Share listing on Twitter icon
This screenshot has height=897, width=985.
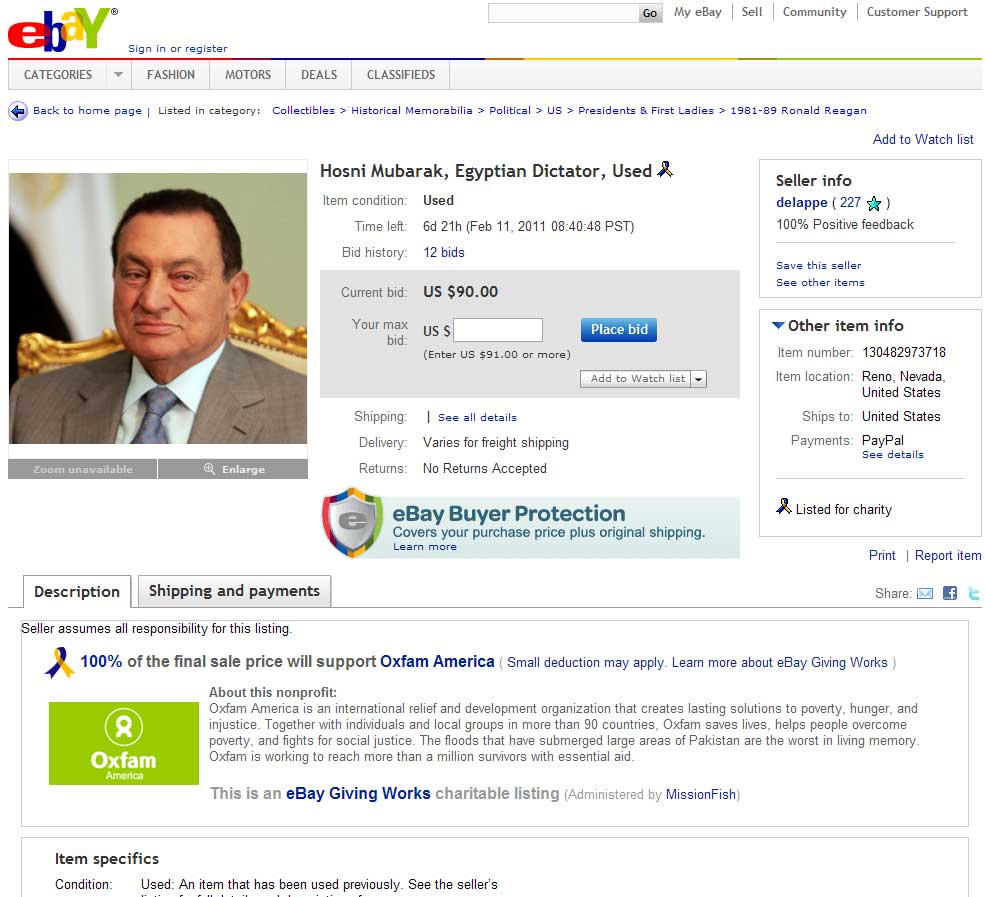click(x=974, y=593)
